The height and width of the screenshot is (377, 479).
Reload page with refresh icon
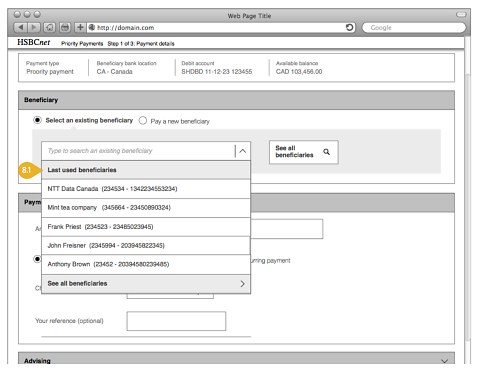pyautogui.click(x=349, y=27)
